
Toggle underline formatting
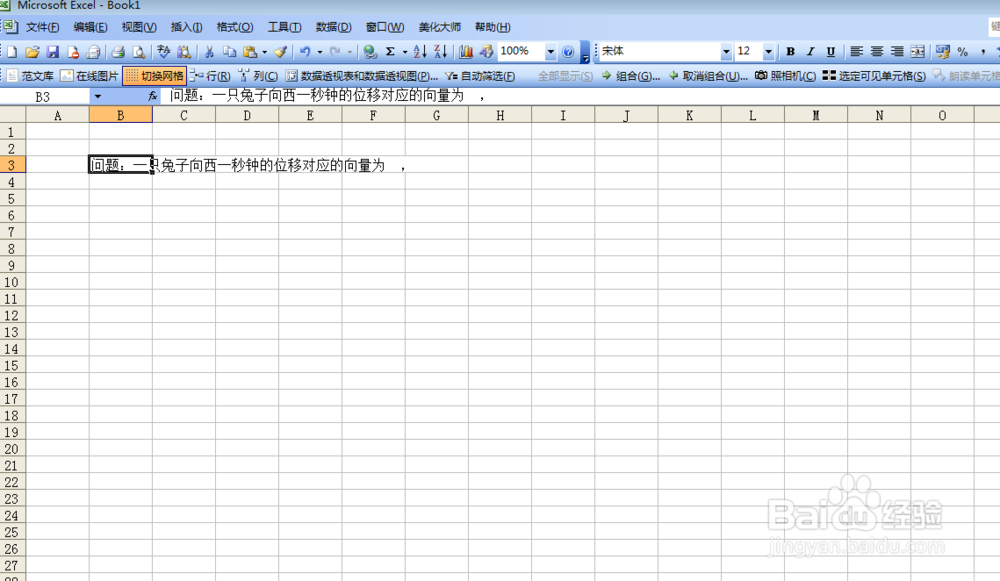click(830, 52)
